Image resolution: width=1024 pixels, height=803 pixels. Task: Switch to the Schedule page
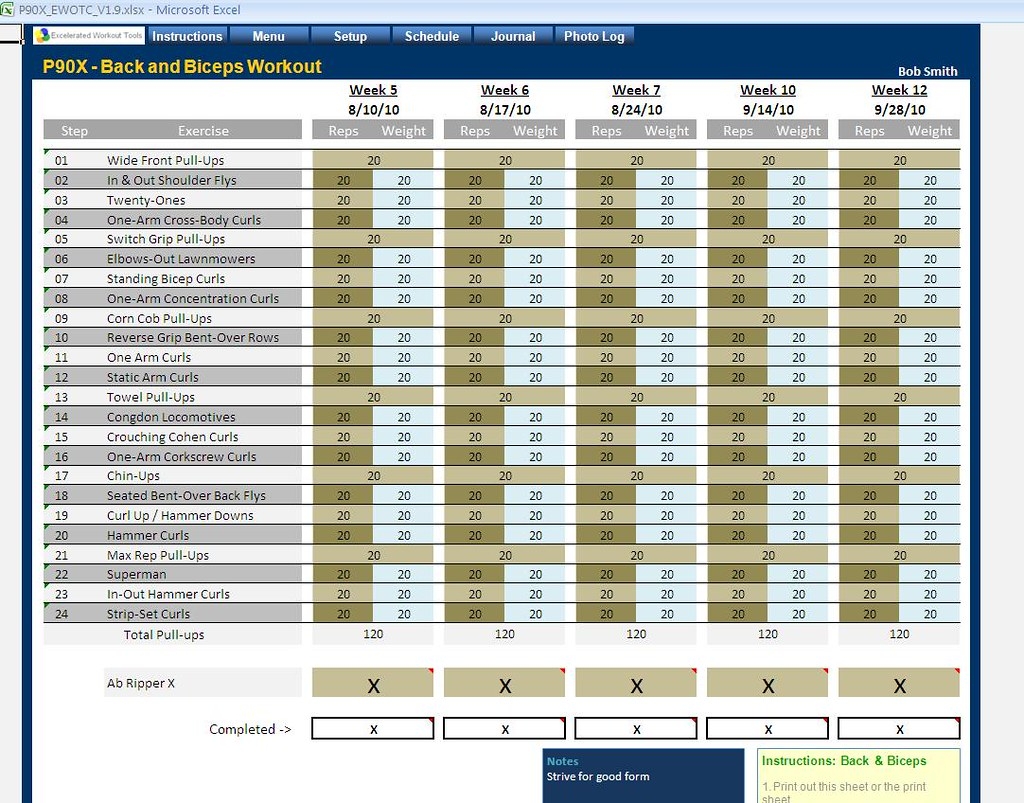tap(432, 36)
